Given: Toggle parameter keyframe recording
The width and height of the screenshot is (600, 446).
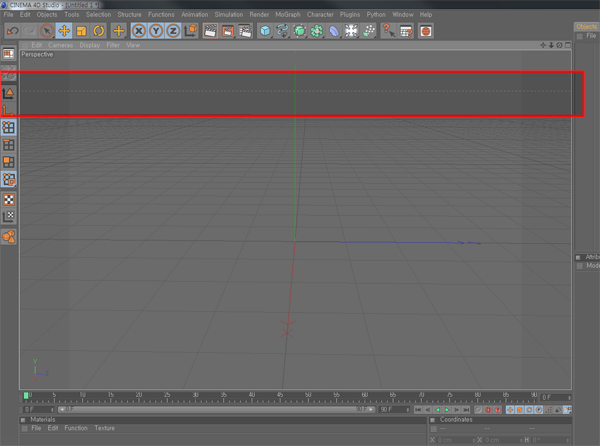Looking at the screenshot, I should 539,410.
